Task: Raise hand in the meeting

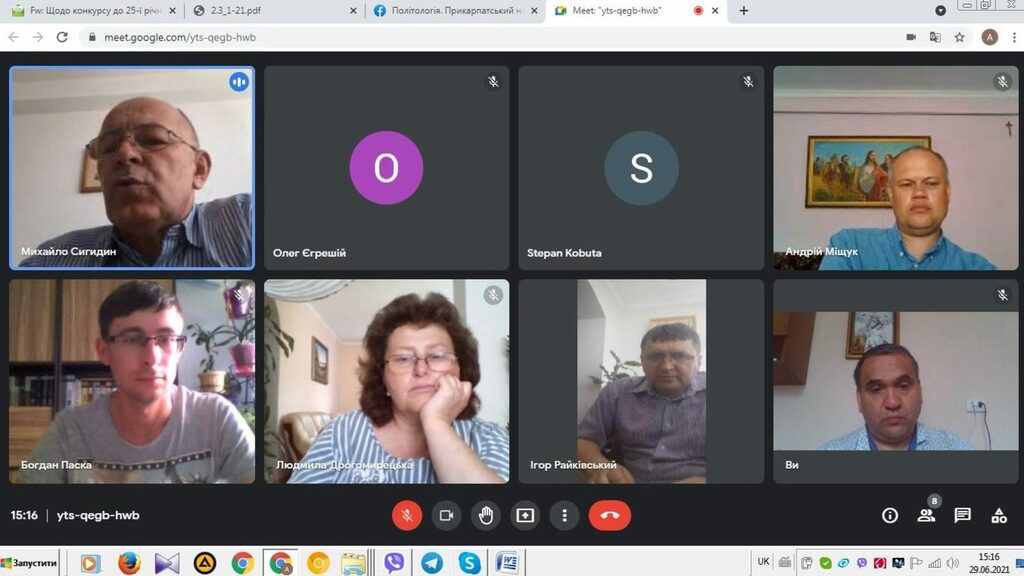Action: (486, 515)
